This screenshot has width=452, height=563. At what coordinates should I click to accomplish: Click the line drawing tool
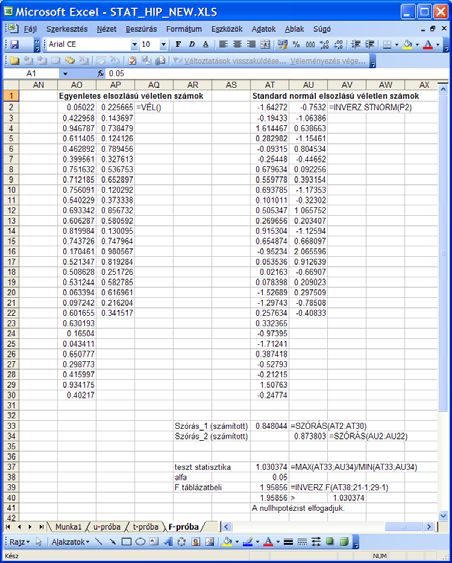click(99, 541)
